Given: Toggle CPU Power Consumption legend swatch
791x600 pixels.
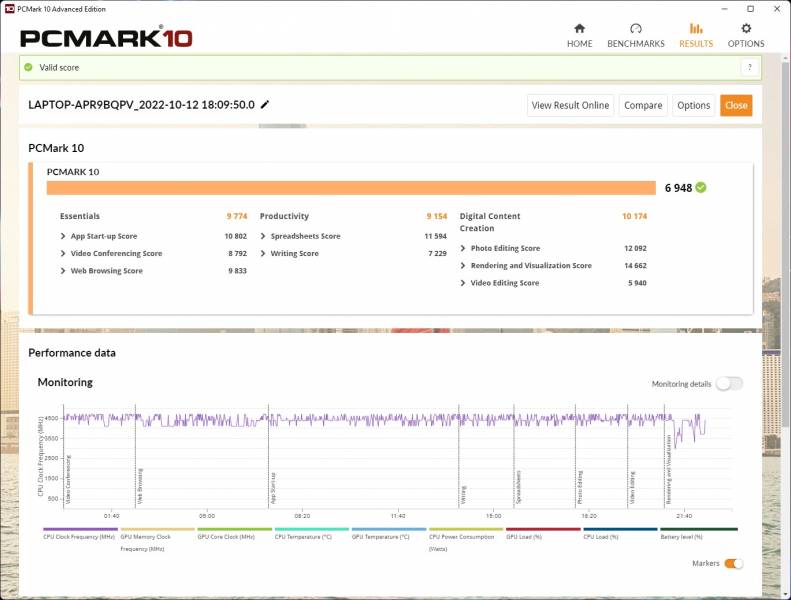Looking at the screenshot, I should pos(466,529).
